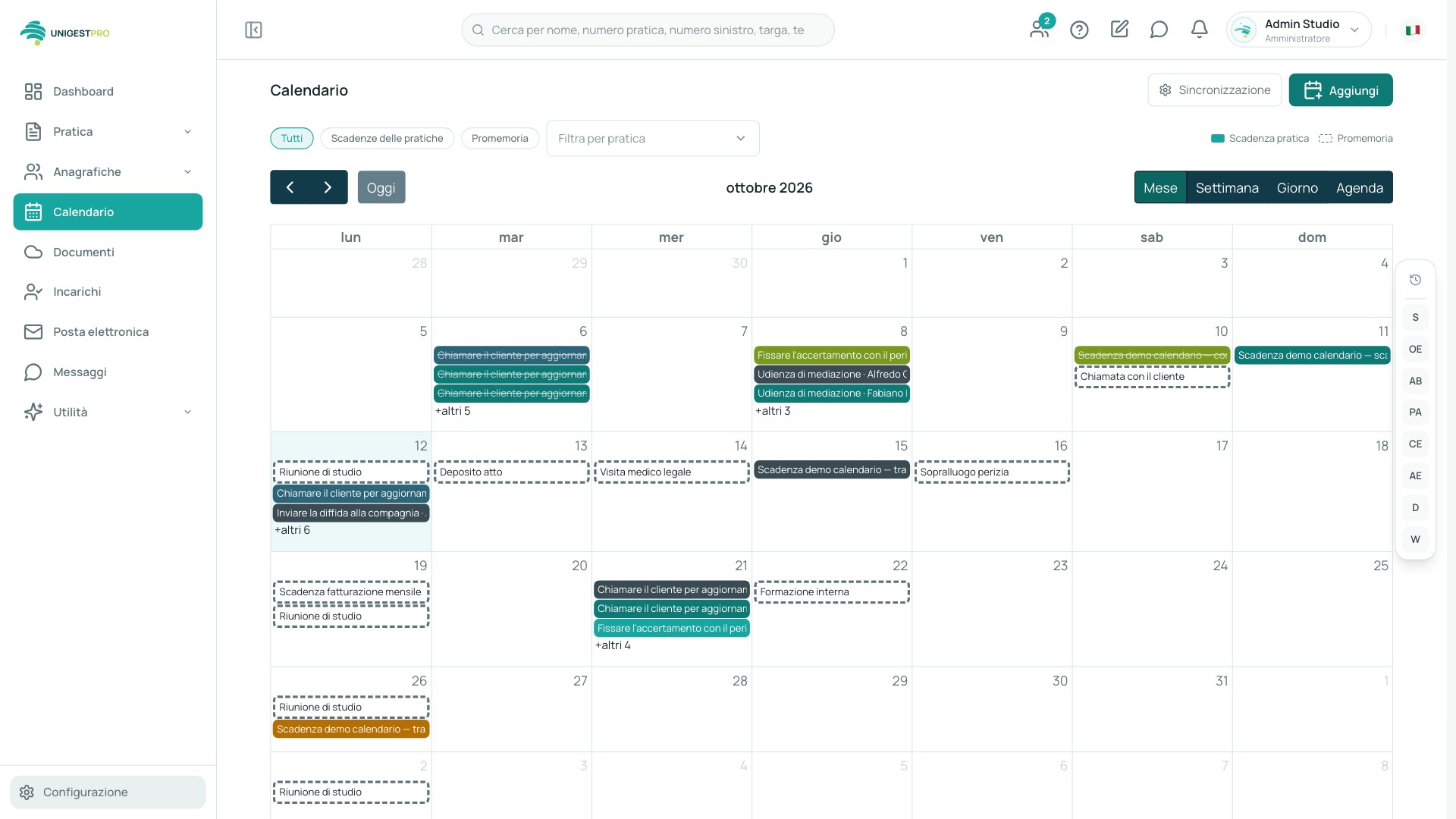Click the OE shortcut in right strip
Image resolution: width=1456 pixels, height=819 pixels.
pyautogui.click(x=1415, y=349)
